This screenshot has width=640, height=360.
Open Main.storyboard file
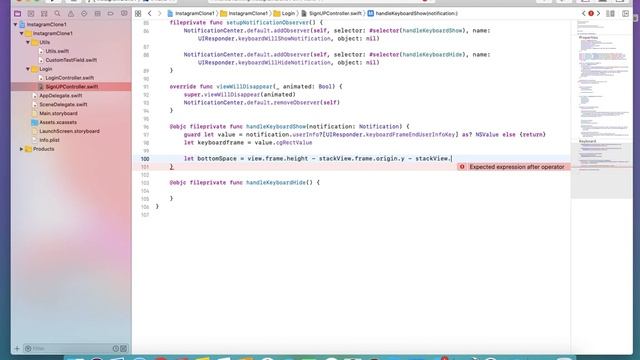click(58, 113)
